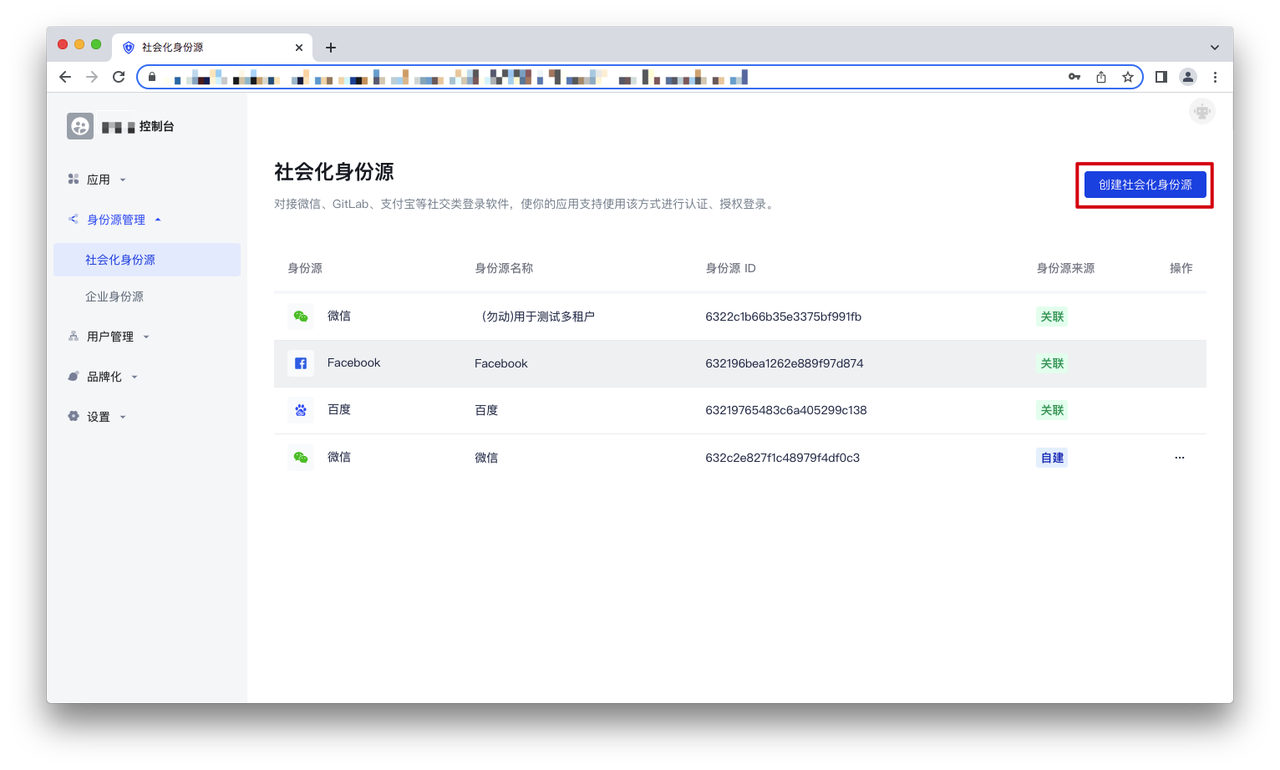Image resolution: width=1280 pixels, height=770 pixels.
Task: Click the console logo in sidebar header
Action: pyautogui.click(x=80, y=126)
